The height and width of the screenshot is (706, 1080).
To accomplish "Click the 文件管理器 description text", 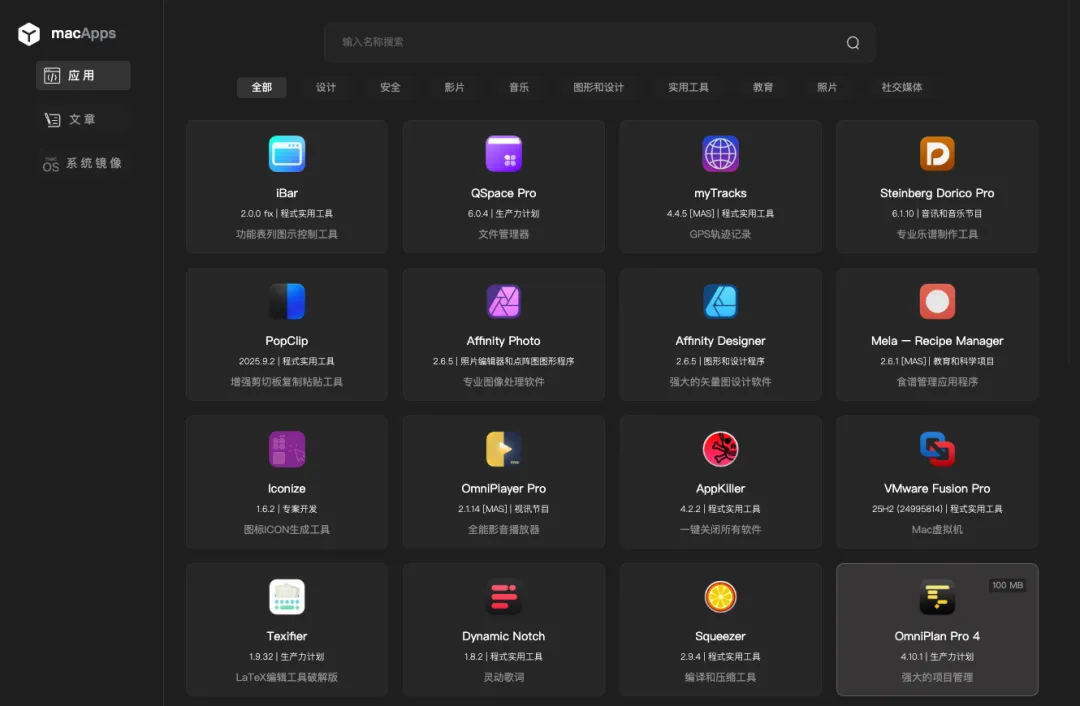I will coord(503,234).
